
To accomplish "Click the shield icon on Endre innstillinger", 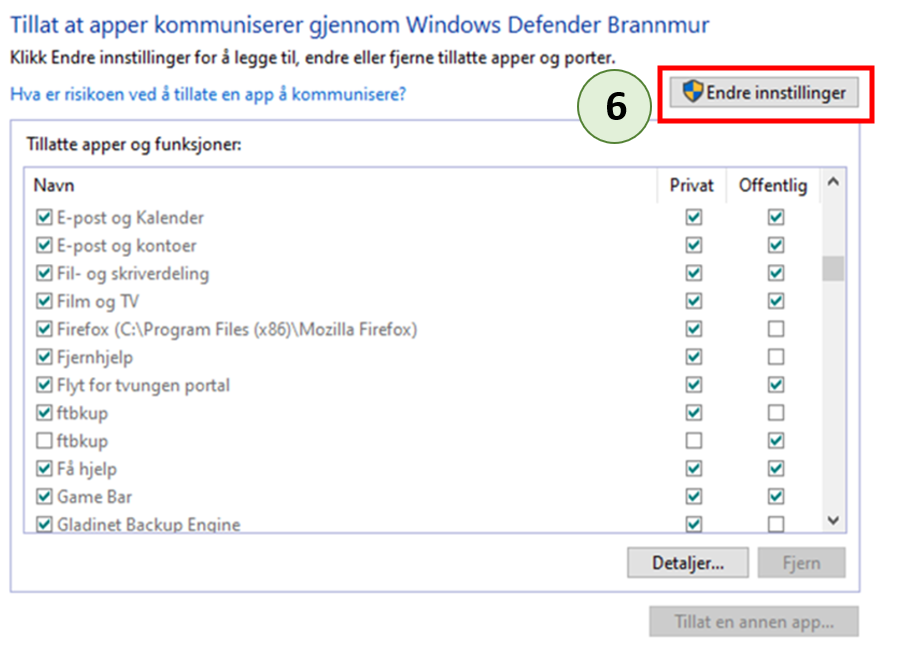I will point(693,93).
